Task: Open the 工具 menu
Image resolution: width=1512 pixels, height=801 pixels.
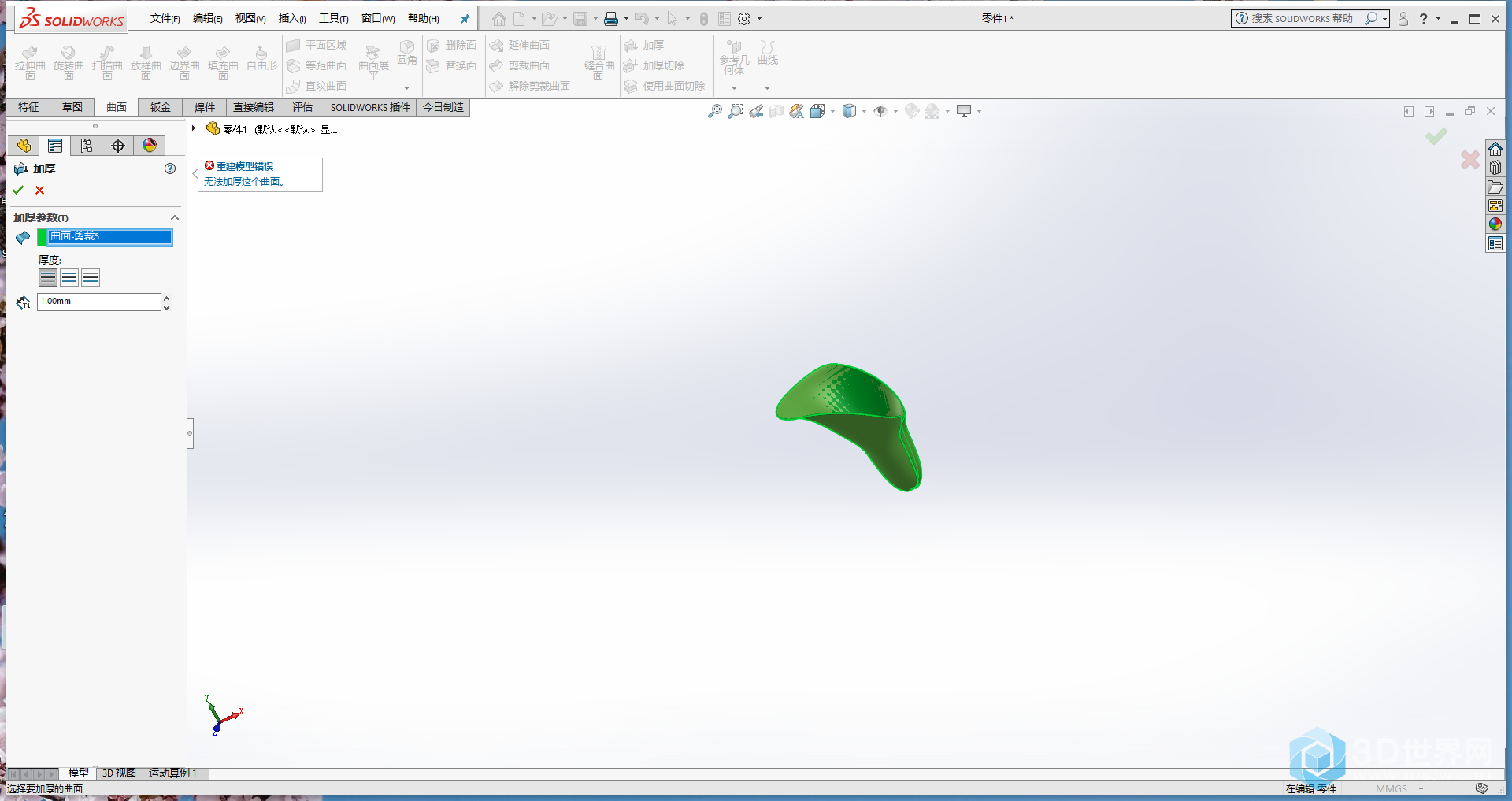Action: (334, 18)
